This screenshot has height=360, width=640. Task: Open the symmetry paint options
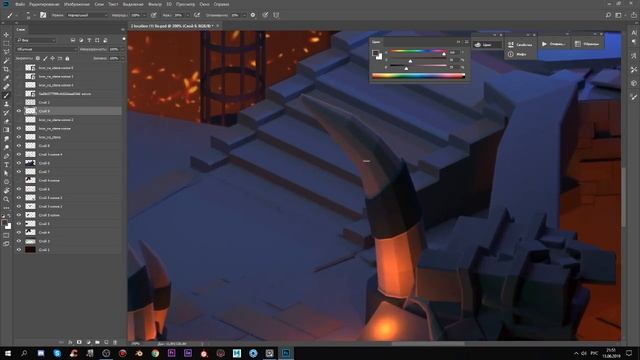click(276, 15)
